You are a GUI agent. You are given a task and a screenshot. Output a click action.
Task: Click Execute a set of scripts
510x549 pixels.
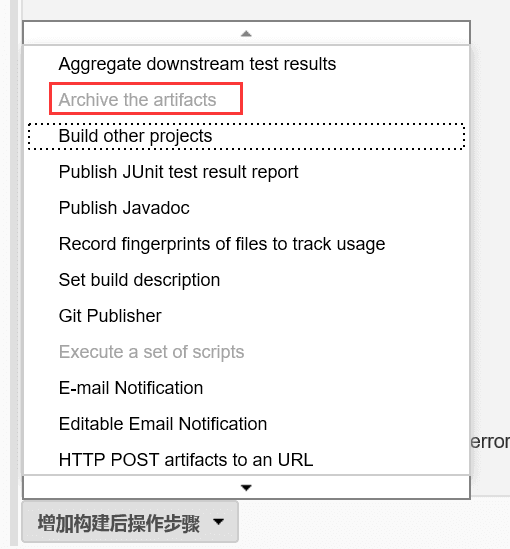coord(151,352)
